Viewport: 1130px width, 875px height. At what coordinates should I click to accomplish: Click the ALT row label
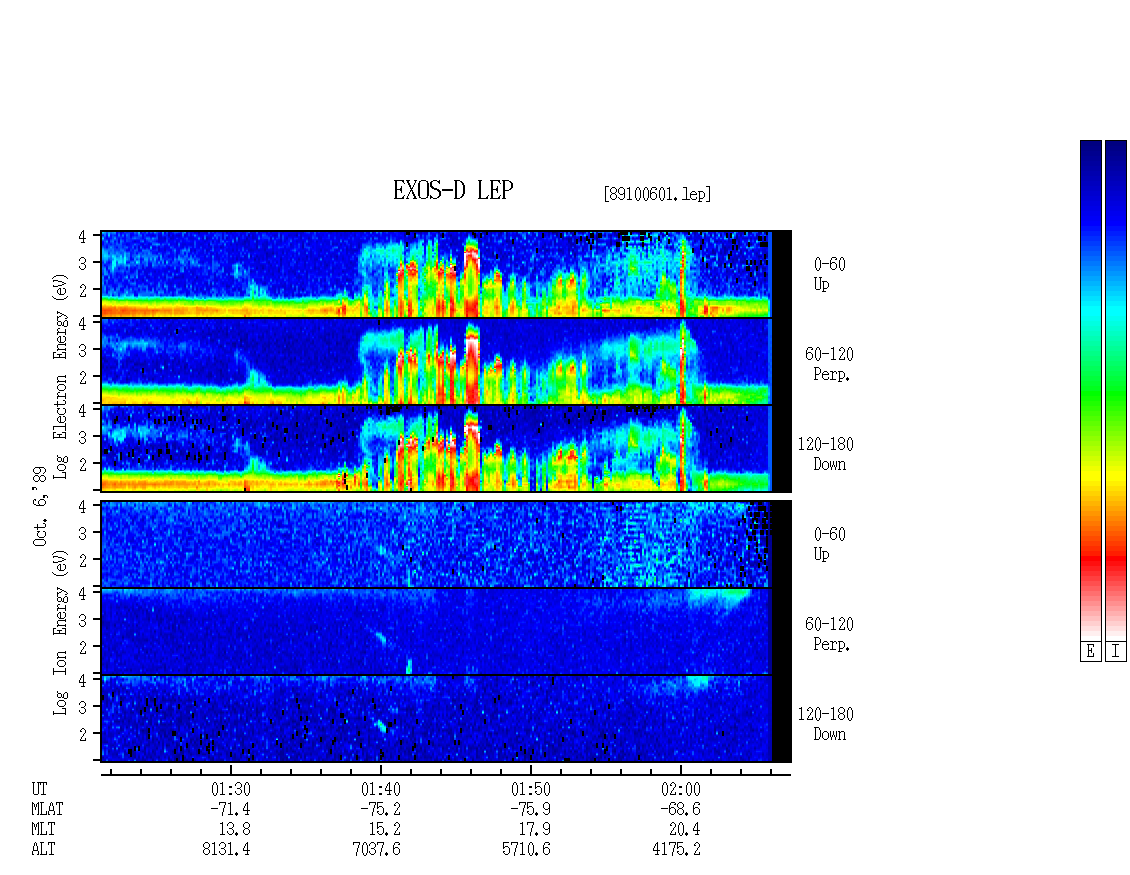click(x=43, y=850)
